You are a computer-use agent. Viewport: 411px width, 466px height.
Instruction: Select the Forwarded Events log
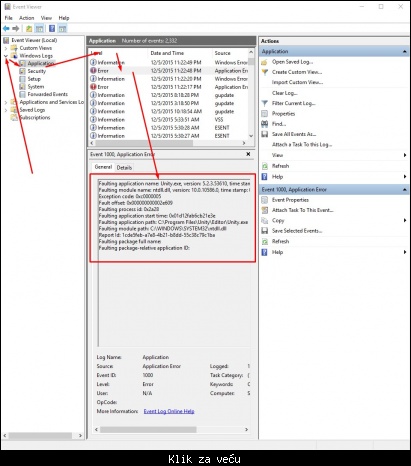[x=47, y=94]
